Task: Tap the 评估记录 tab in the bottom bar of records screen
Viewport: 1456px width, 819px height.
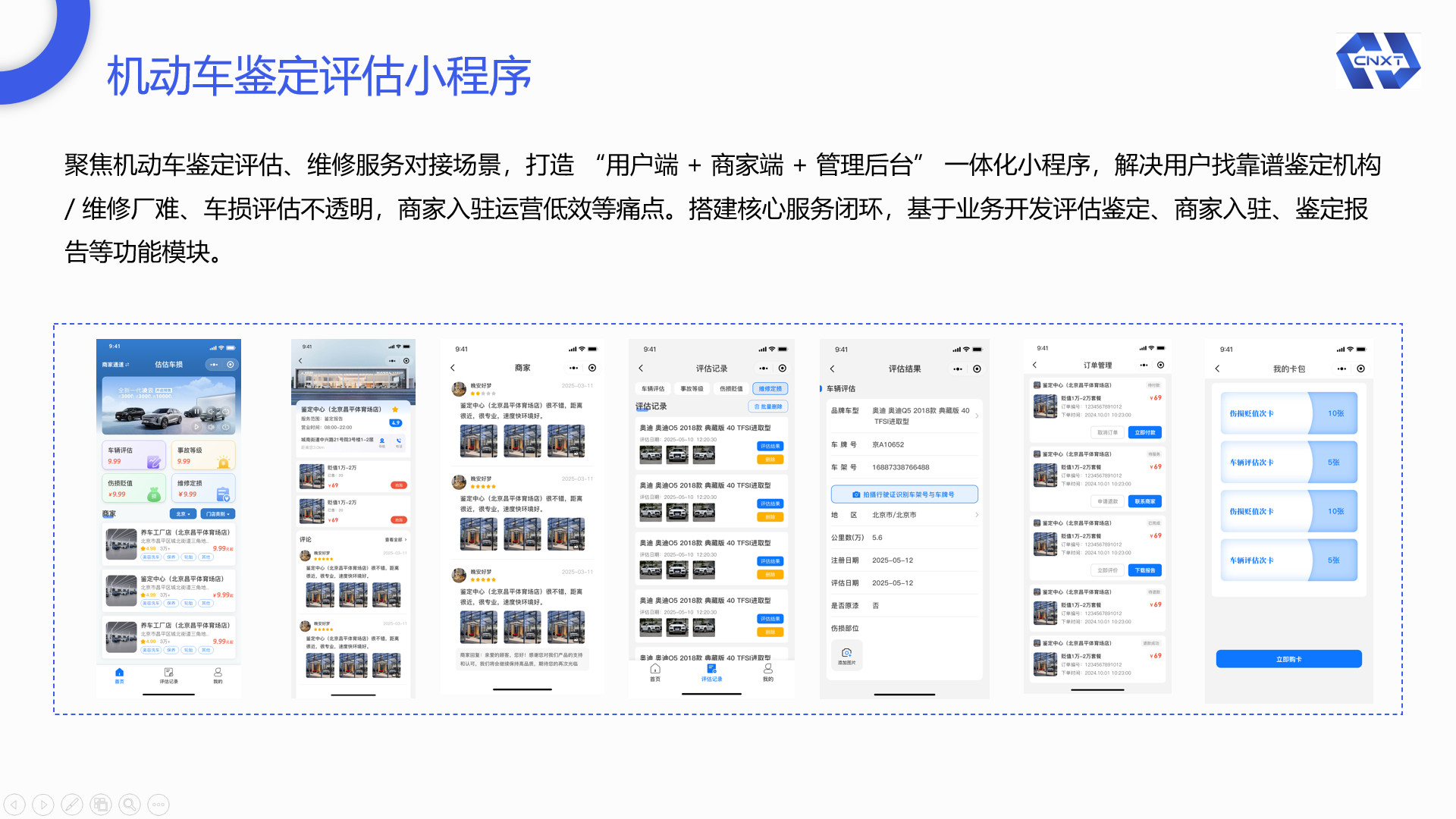Action: point(711,673)
